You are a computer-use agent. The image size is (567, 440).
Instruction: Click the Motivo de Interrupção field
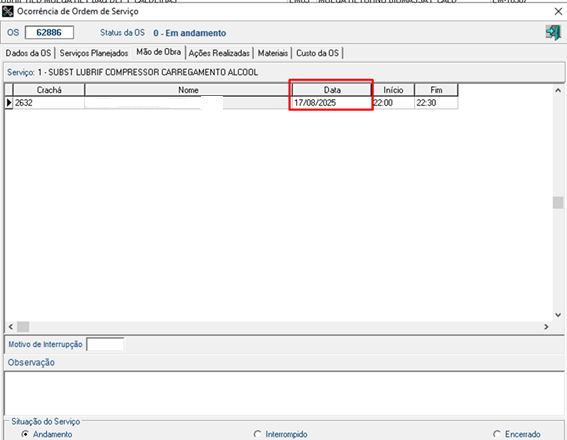tap(105, 344)
